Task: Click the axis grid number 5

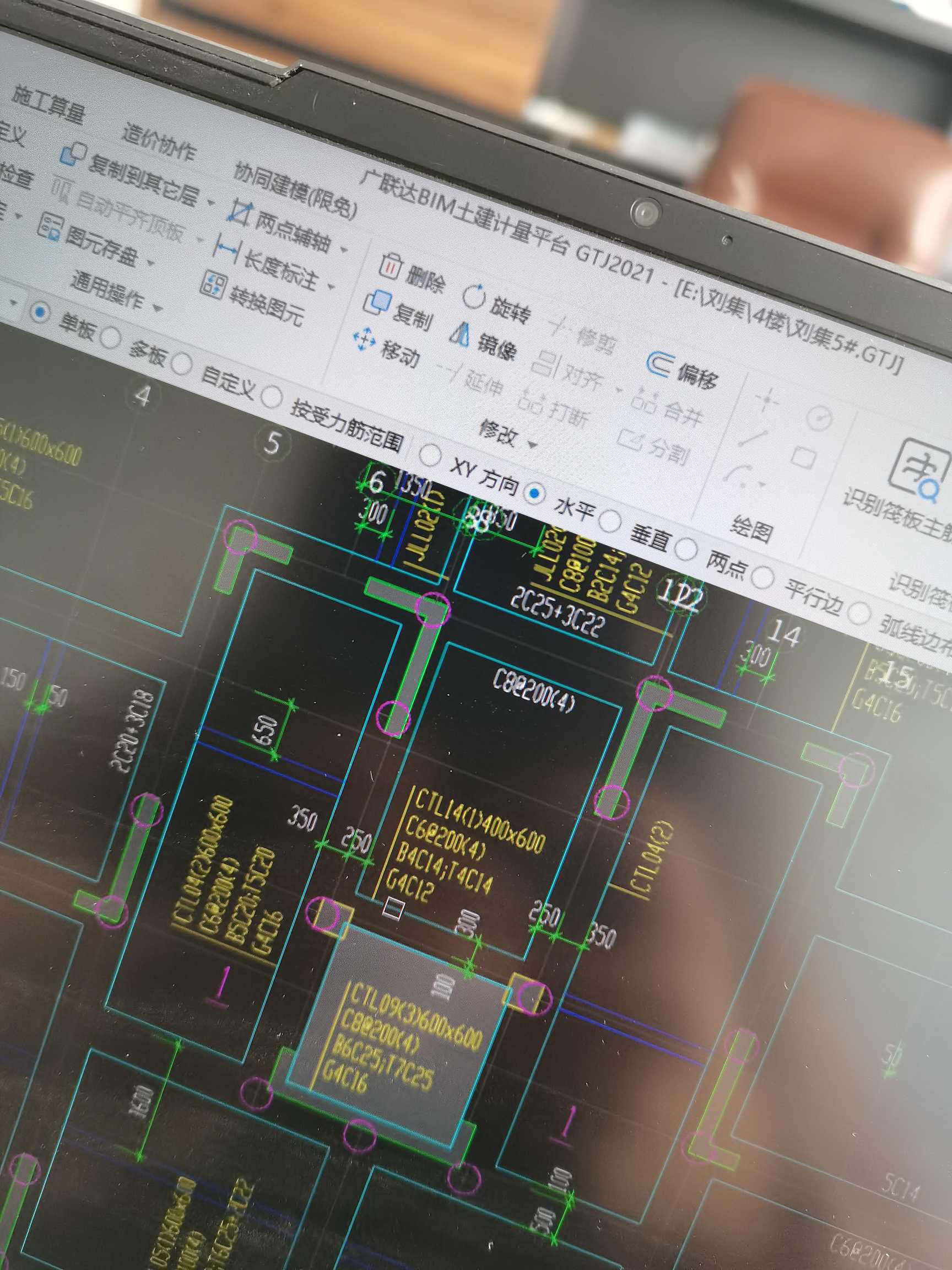Action: click(273, 443)
